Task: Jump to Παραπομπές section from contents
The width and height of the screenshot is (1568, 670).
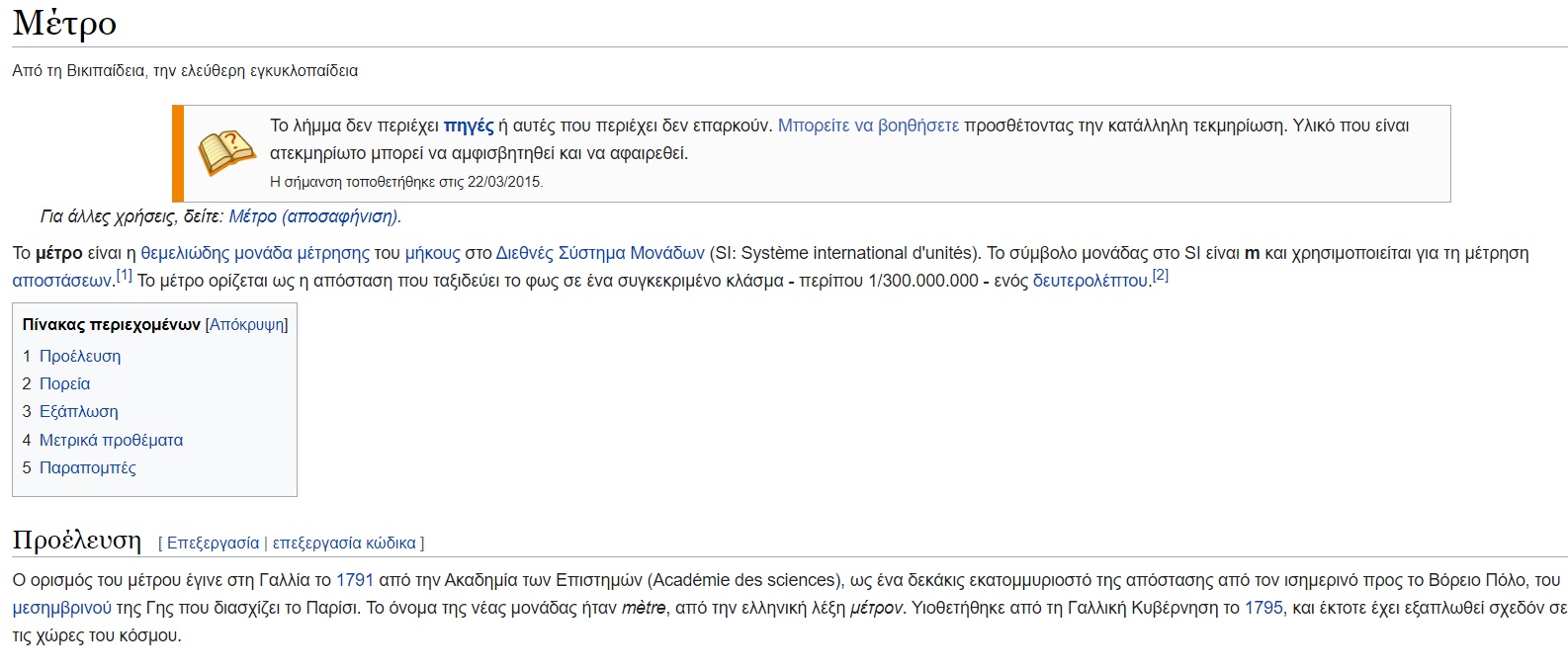Action: pyautogui.click(x=87, y=468)
